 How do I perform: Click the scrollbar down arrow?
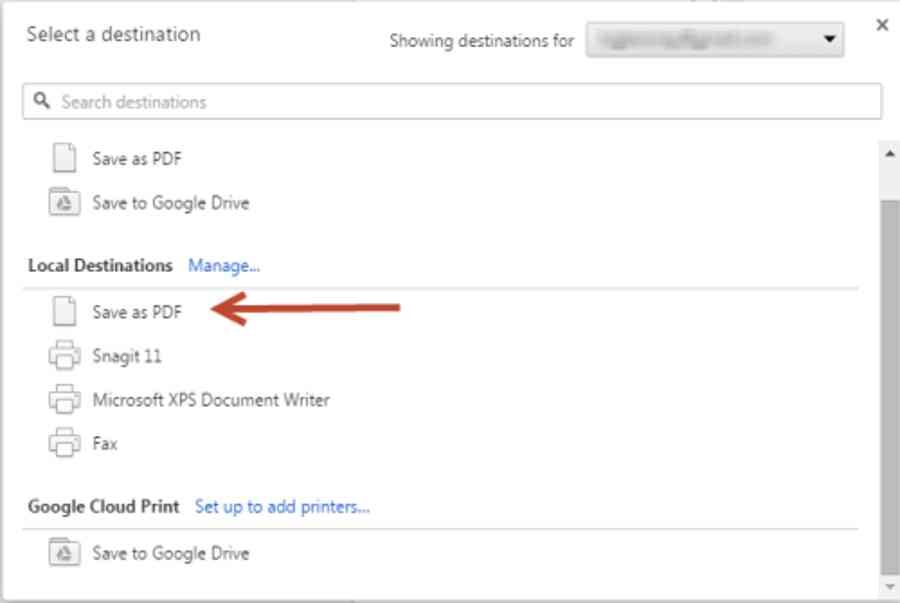890,586
